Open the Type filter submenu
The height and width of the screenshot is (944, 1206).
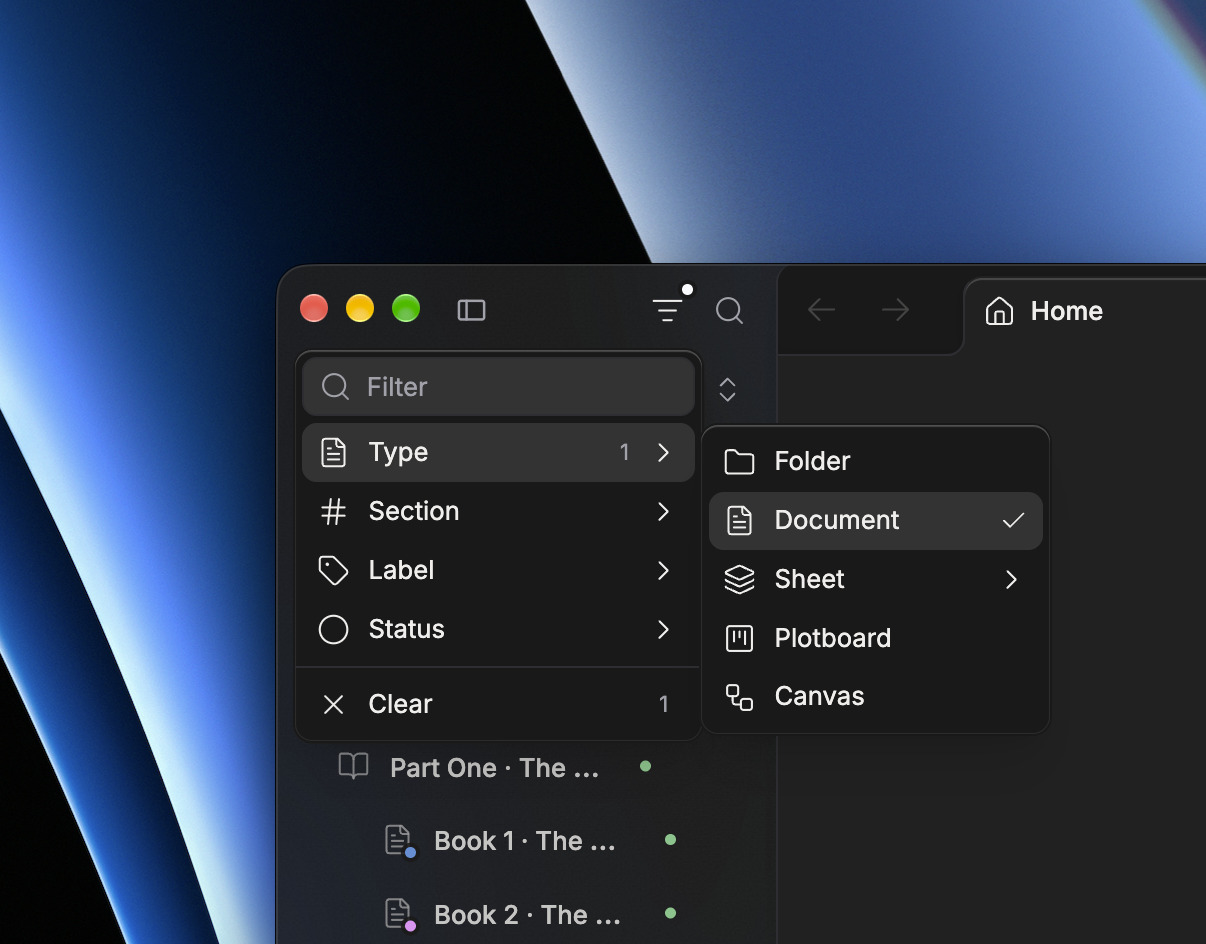pos(499,452)
